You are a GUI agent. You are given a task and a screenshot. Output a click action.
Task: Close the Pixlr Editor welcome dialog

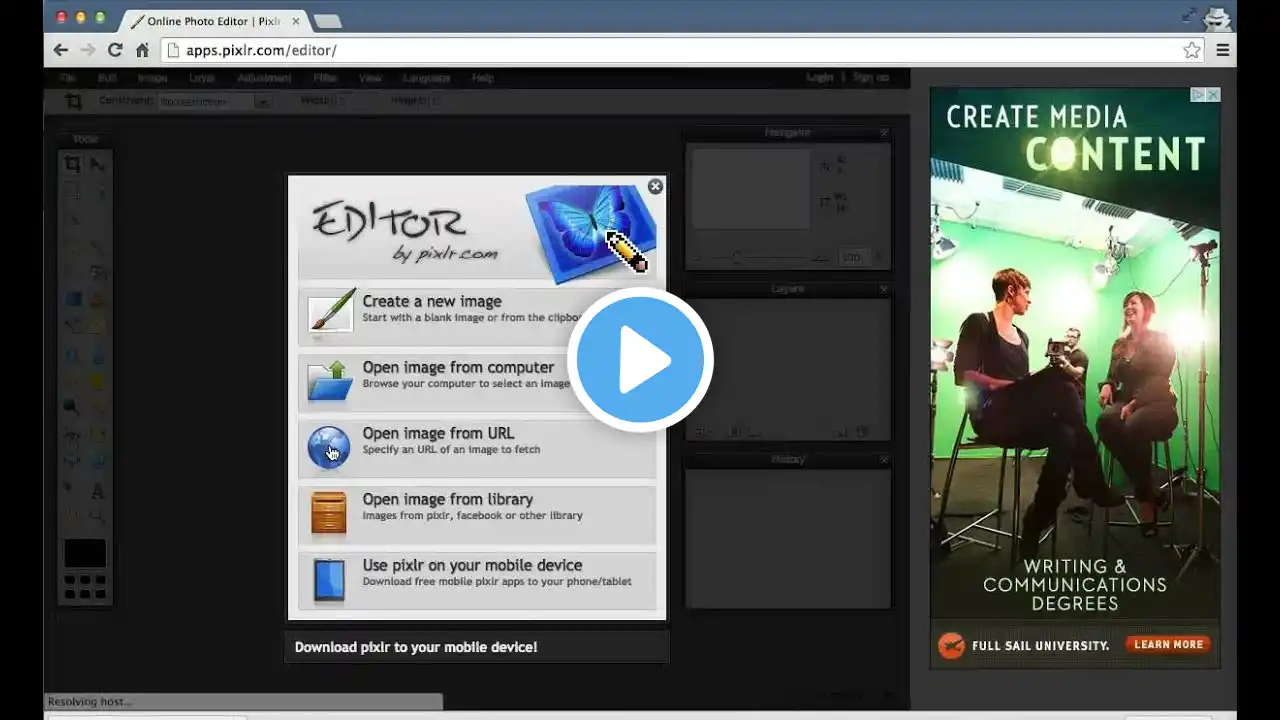coord(655,186)
